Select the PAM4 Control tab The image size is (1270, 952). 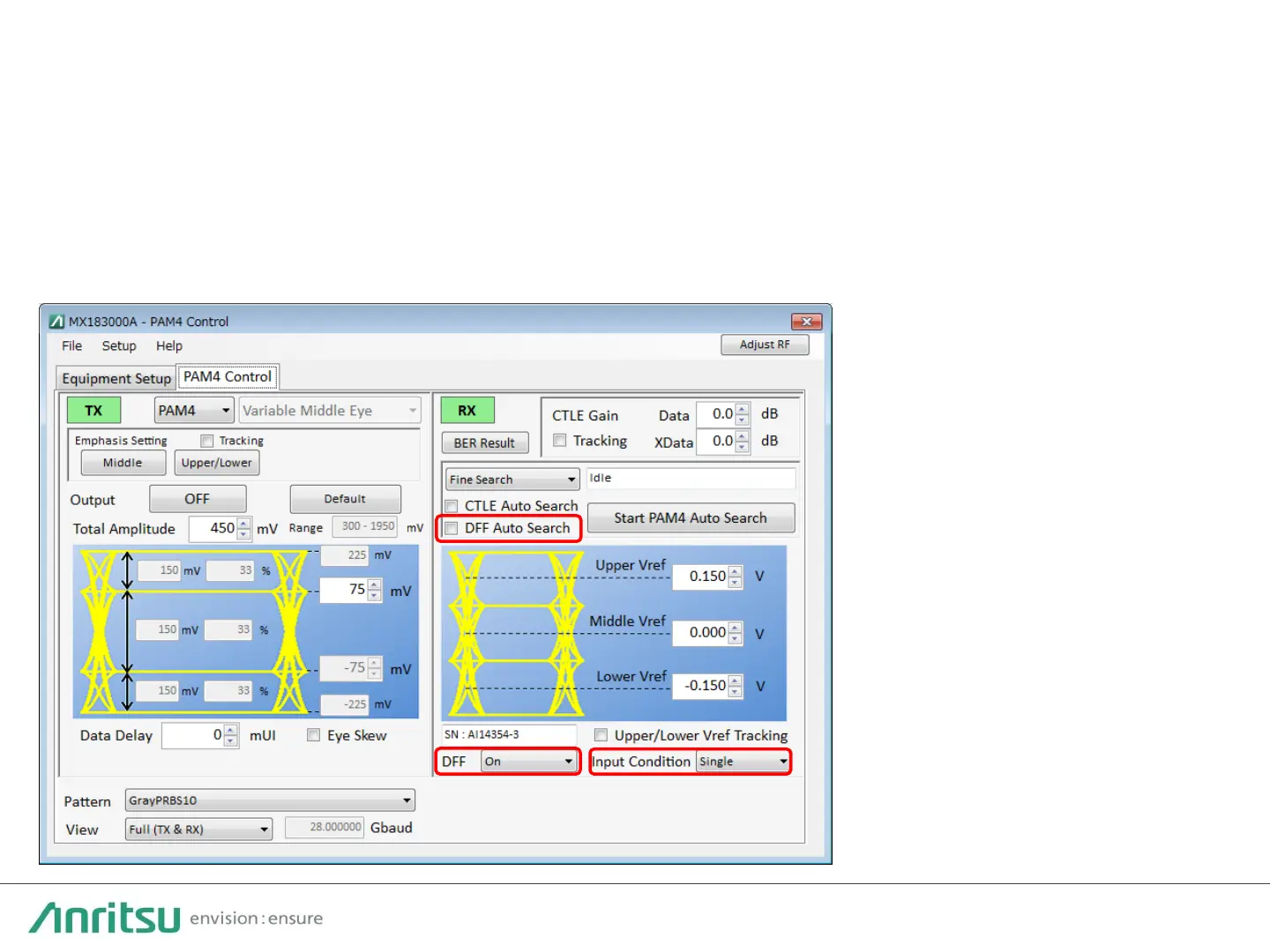[x=228, y=376]
